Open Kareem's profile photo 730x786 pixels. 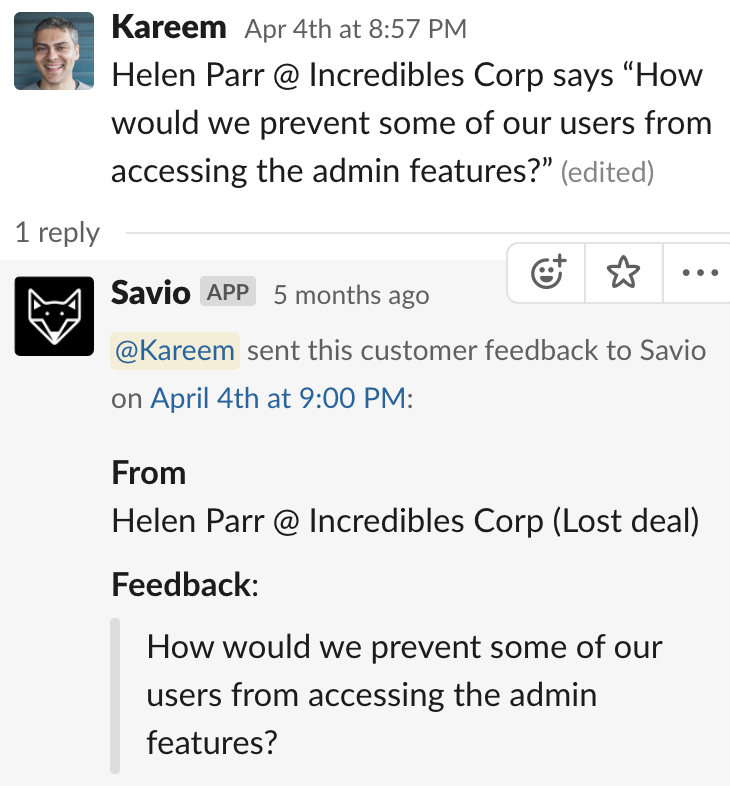click(x=54, y=51)
